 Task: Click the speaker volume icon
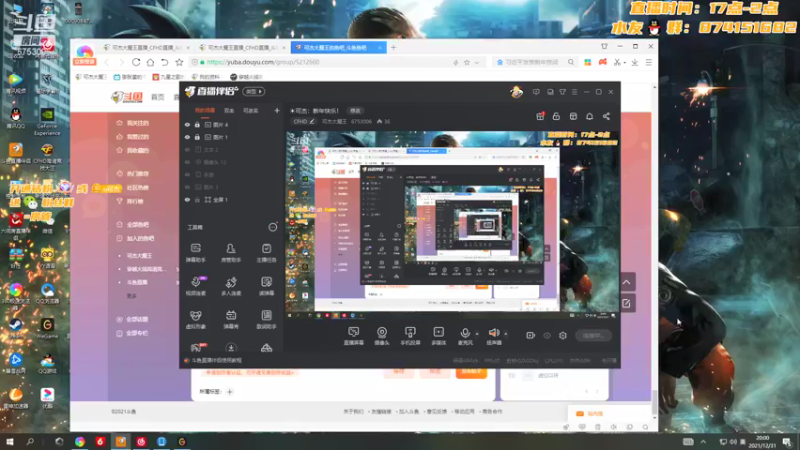coord(493,333)
